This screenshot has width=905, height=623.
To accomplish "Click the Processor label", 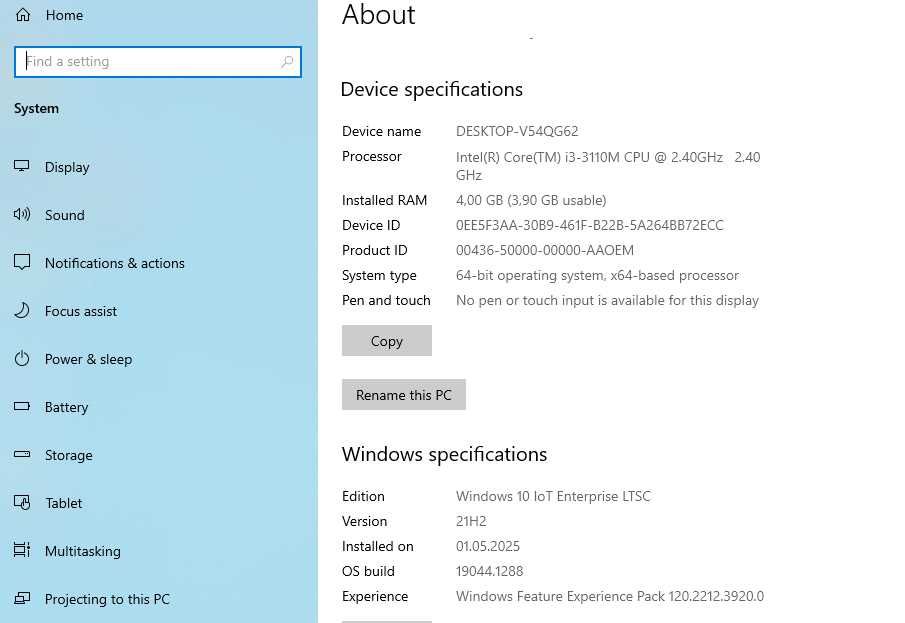I will tap(372, 156).
